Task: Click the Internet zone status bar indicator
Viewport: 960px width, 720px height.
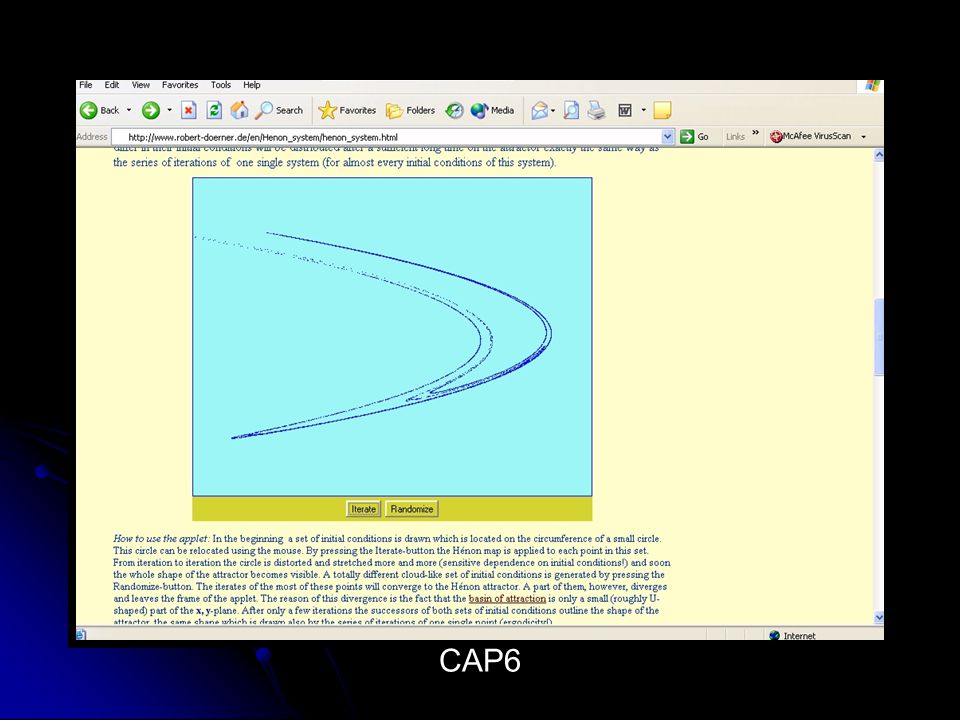Action: 792,636
